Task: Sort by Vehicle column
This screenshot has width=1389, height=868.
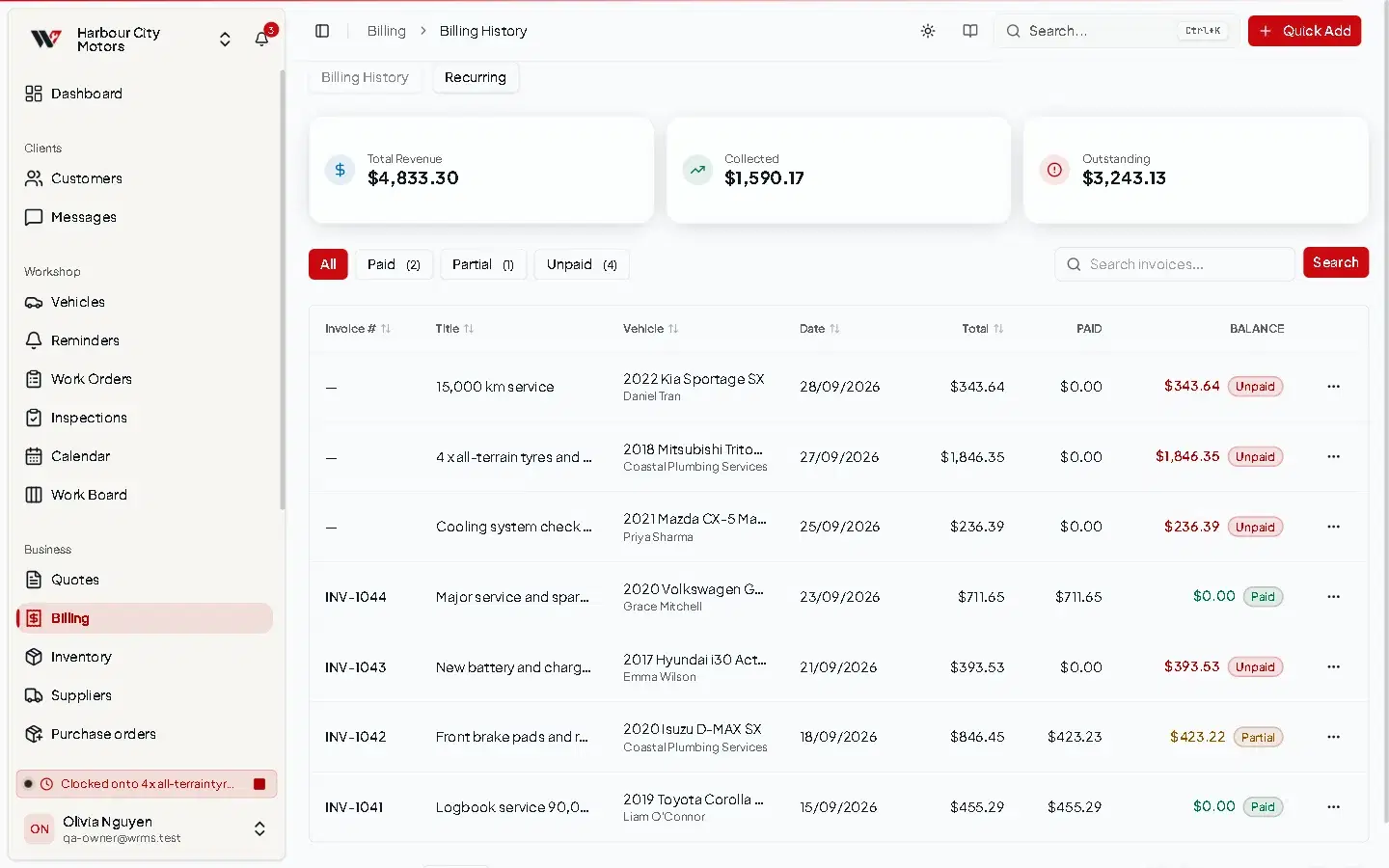Action: point(651,329)
